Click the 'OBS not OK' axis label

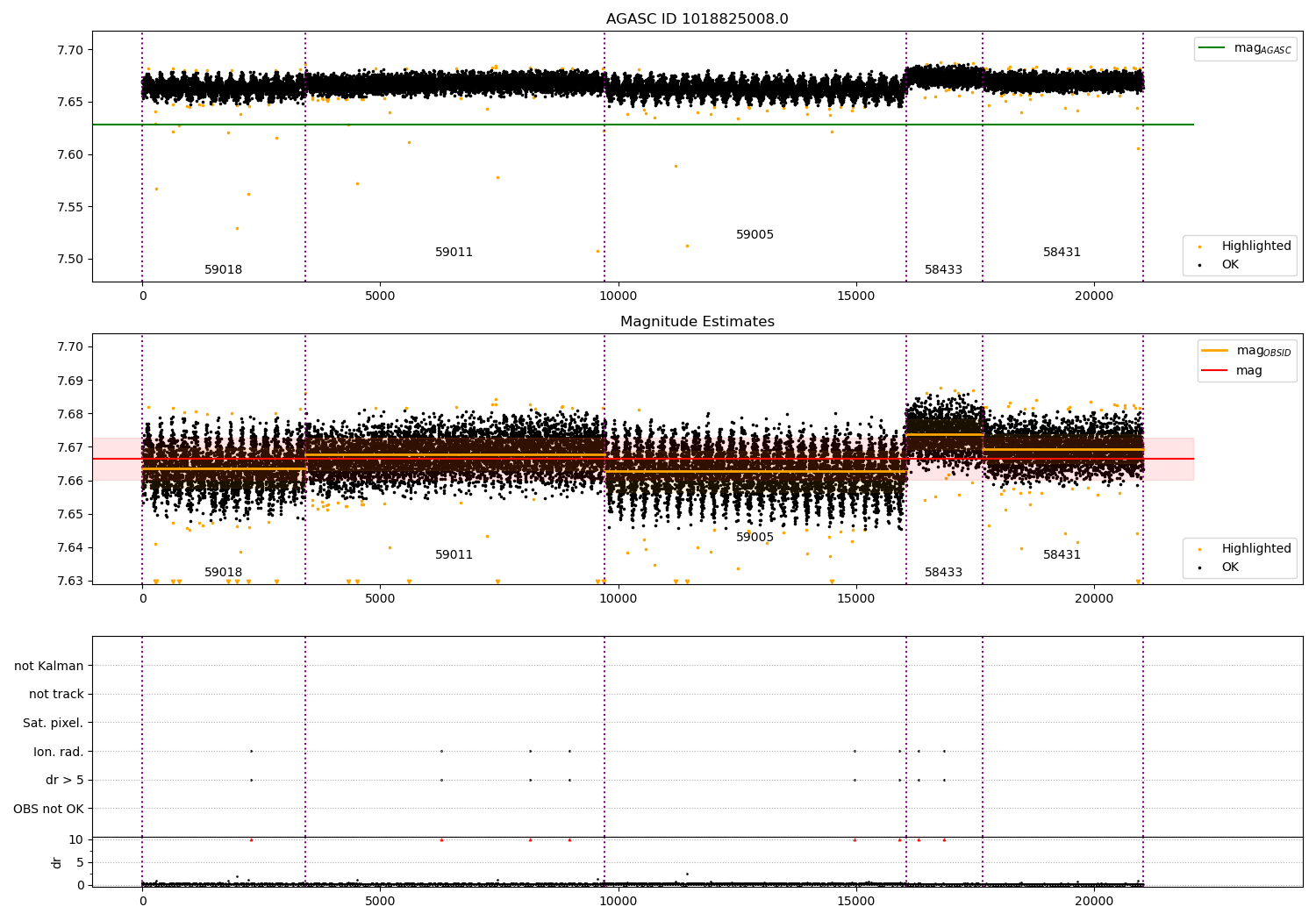click(x=49, y=809)
